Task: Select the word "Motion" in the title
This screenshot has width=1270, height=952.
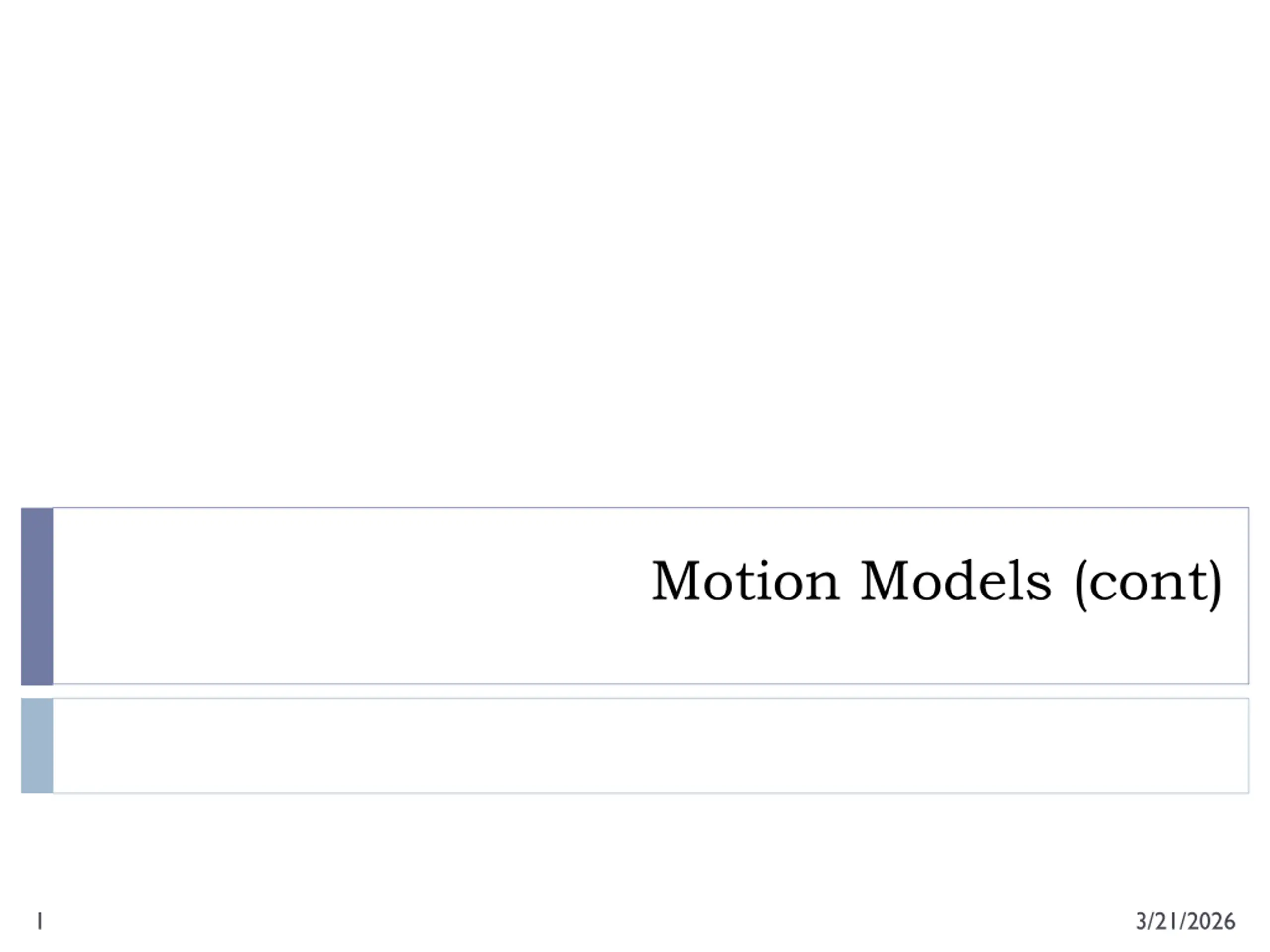Action: click(746, 580)
